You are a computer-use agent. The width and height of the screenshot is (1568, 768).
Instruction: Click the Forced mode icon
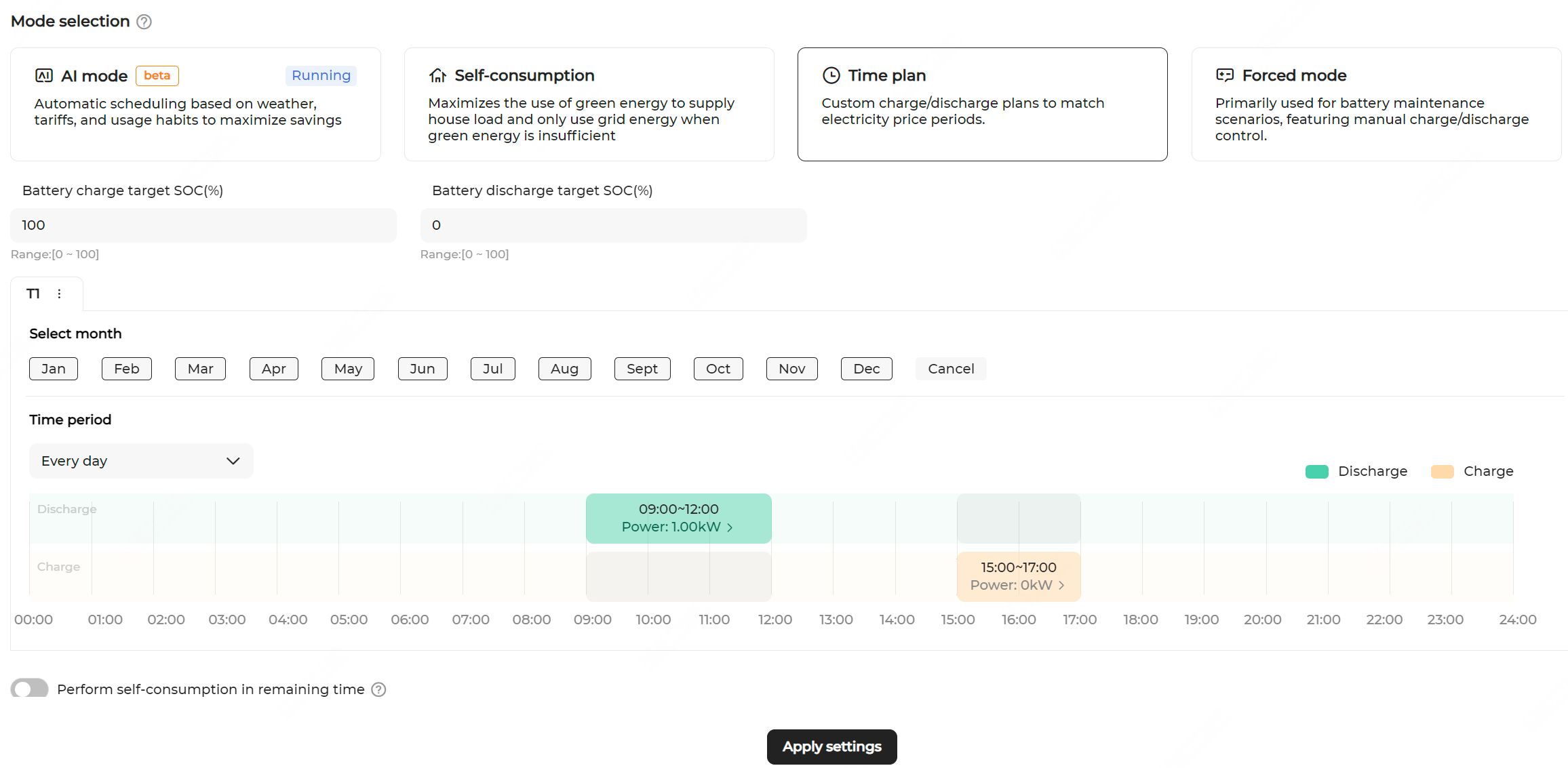coord(1225,75)
